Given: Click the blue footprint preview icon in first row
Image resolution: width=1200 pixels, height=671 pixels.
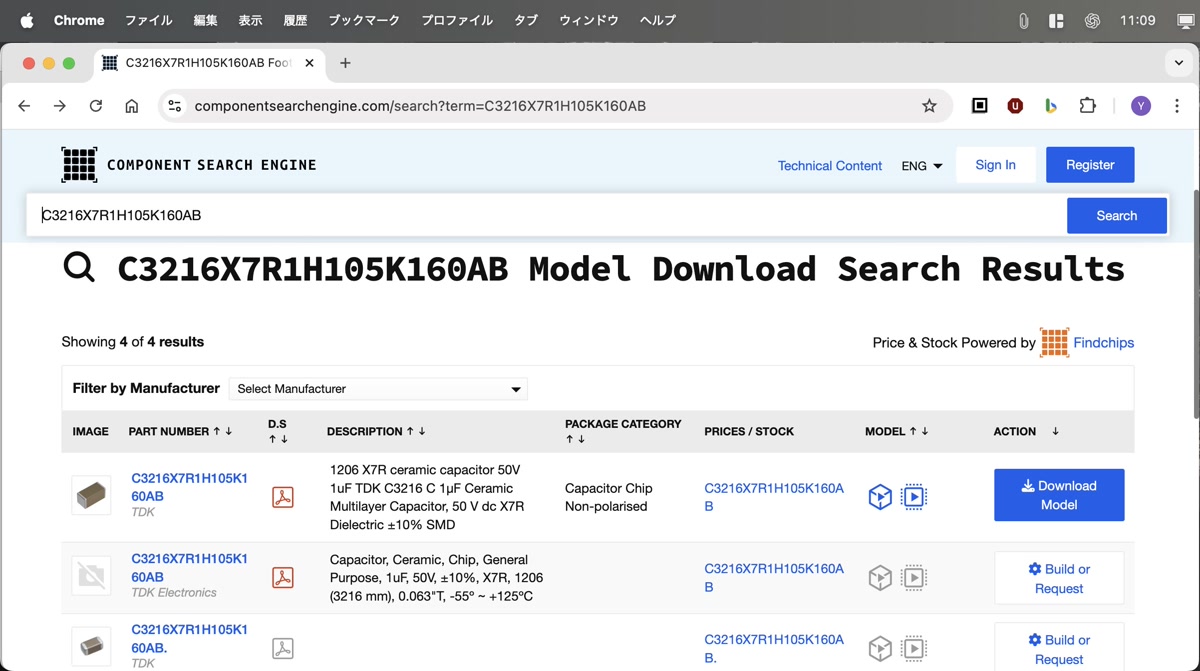Looking at the screenshot, I should tap(913, 497).
